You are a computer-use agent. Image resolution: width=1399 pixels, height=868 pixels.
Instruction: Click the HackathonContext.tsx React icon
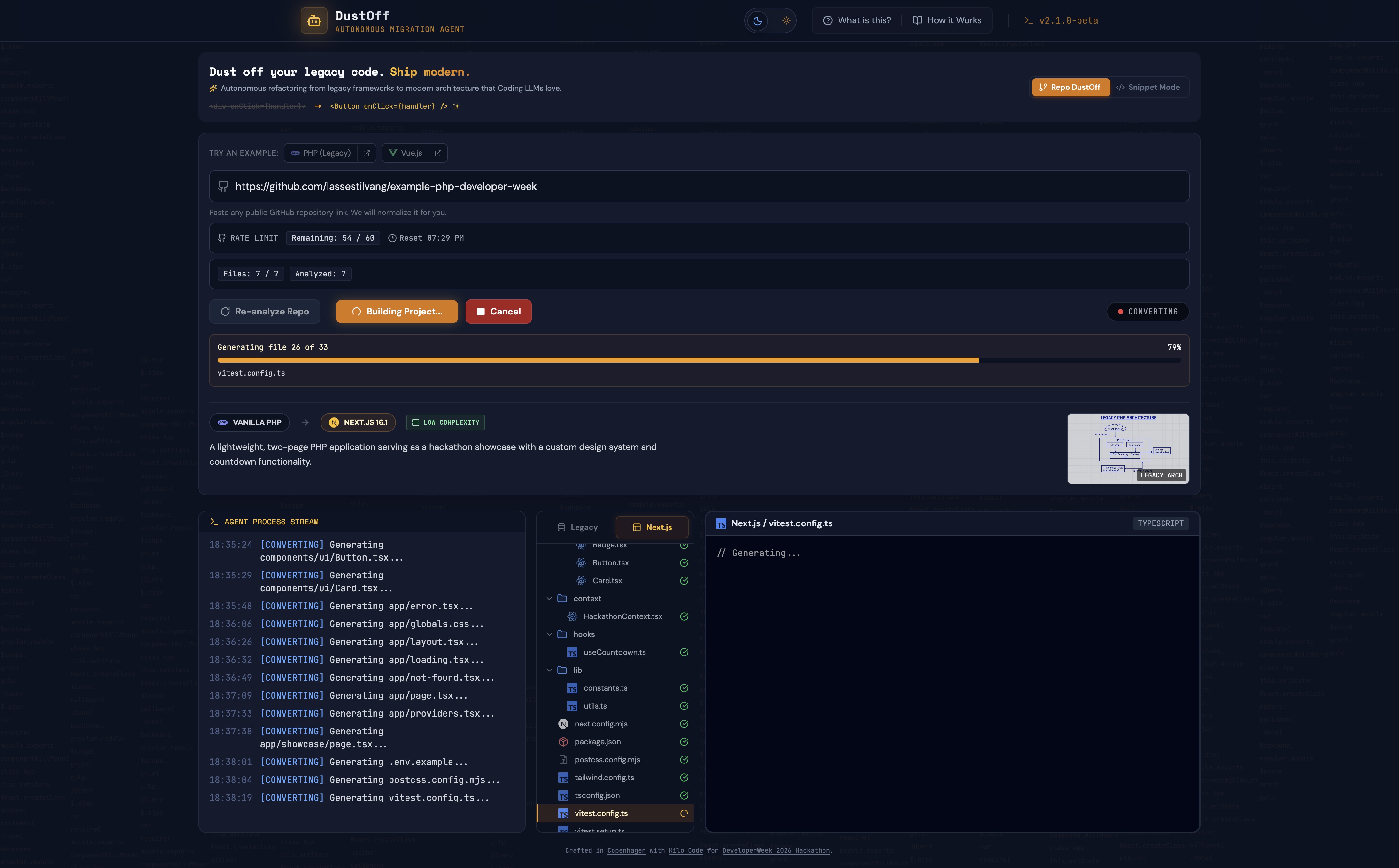572,616
